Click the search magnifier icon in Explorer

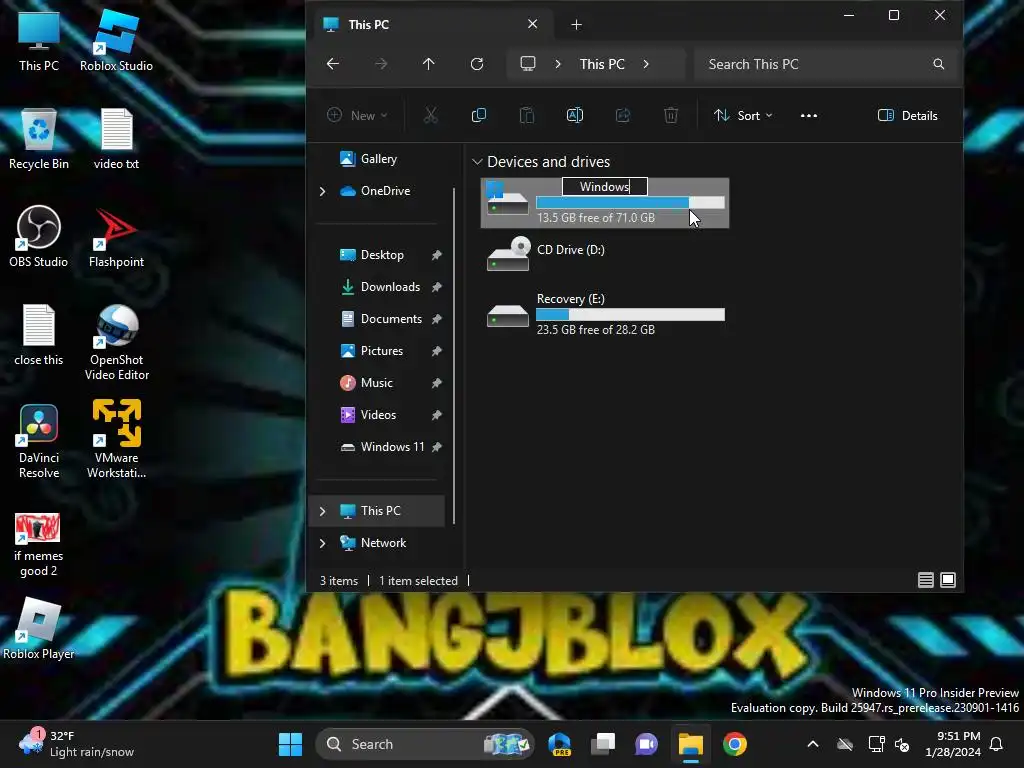(938, 64)
